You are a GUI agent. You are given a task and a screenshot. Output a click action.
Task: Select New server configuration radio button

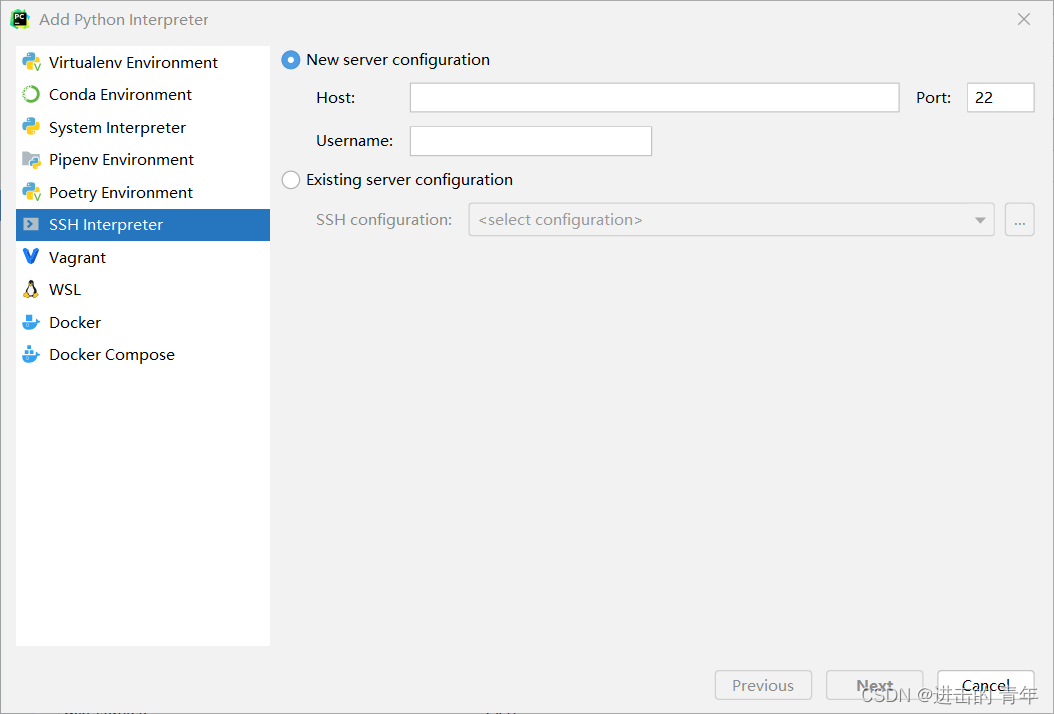click(x=290, y=60)
